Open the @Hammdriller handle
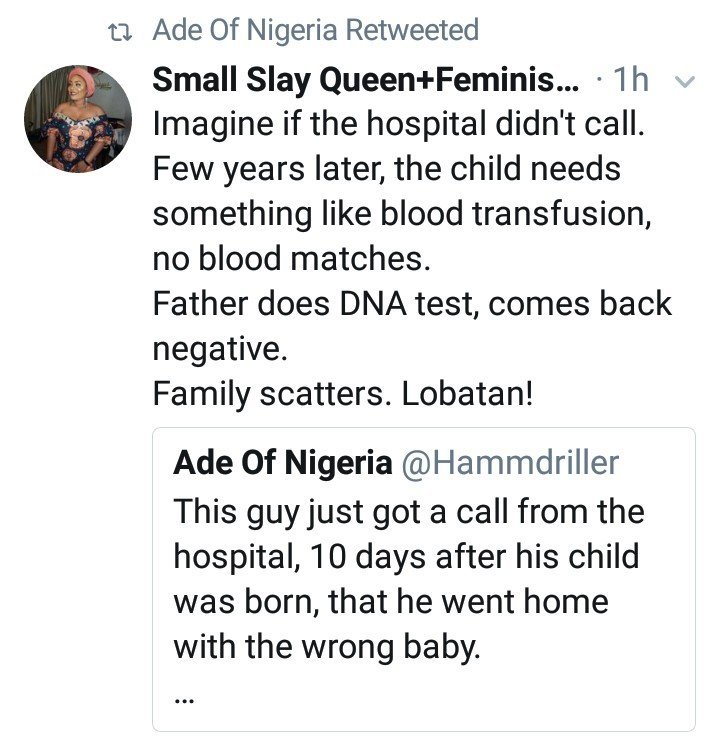720x738 pixels. pos(510,463)
